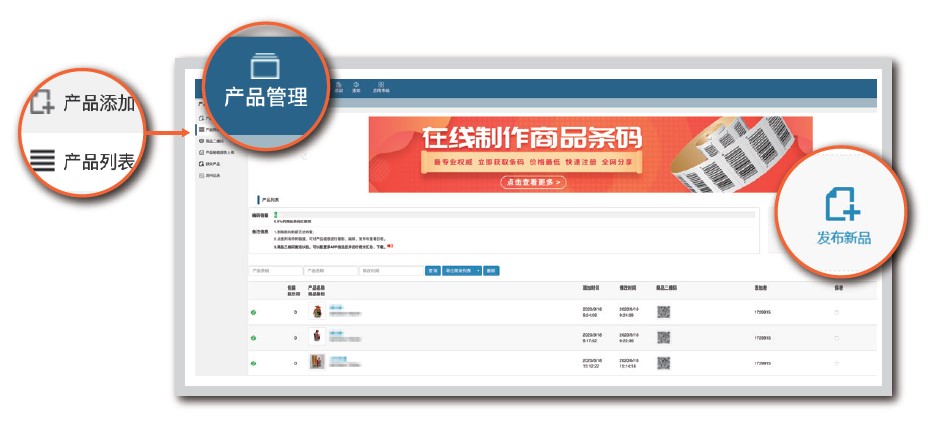This screenshot has width=929, height=425.
Task: Open the first product's QR code
Action: click(x=663, y=311)
